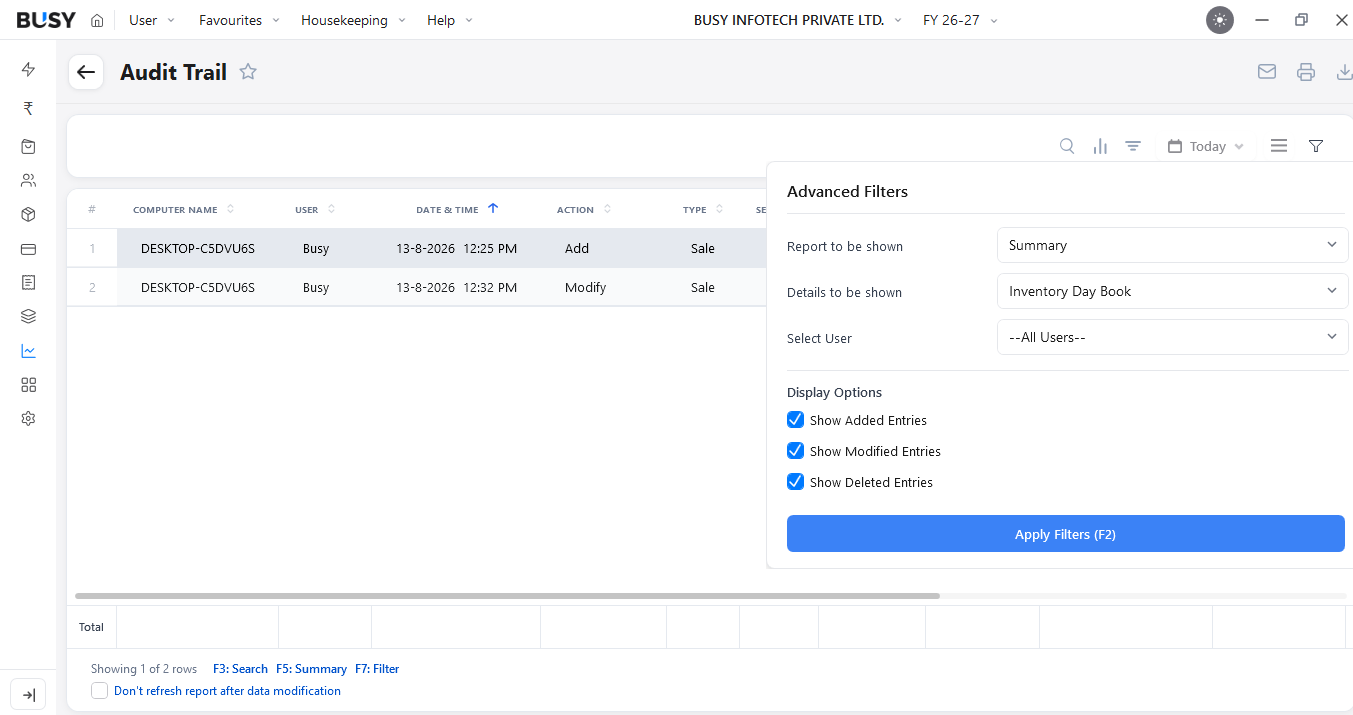The image size is (1353, 715).
Task: Open the Help menu
Action: pyautogui.click(x=450, y=20)
